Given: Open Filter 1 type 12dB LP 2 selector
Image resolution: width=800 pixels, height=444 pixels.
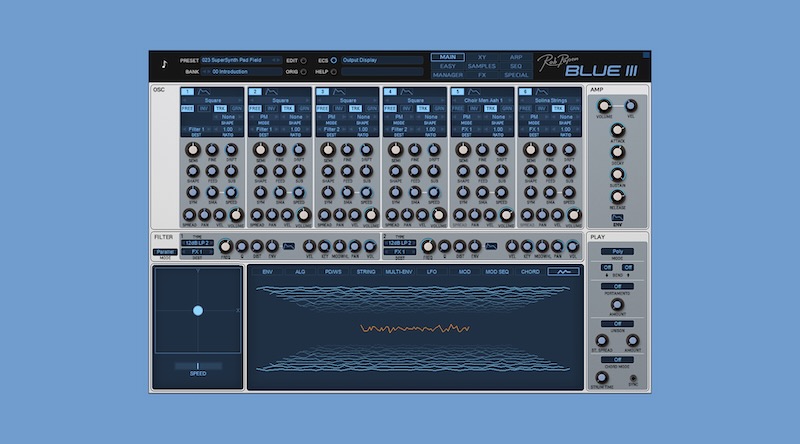Looking at the screenshot, I should click(x=197, y=243).
